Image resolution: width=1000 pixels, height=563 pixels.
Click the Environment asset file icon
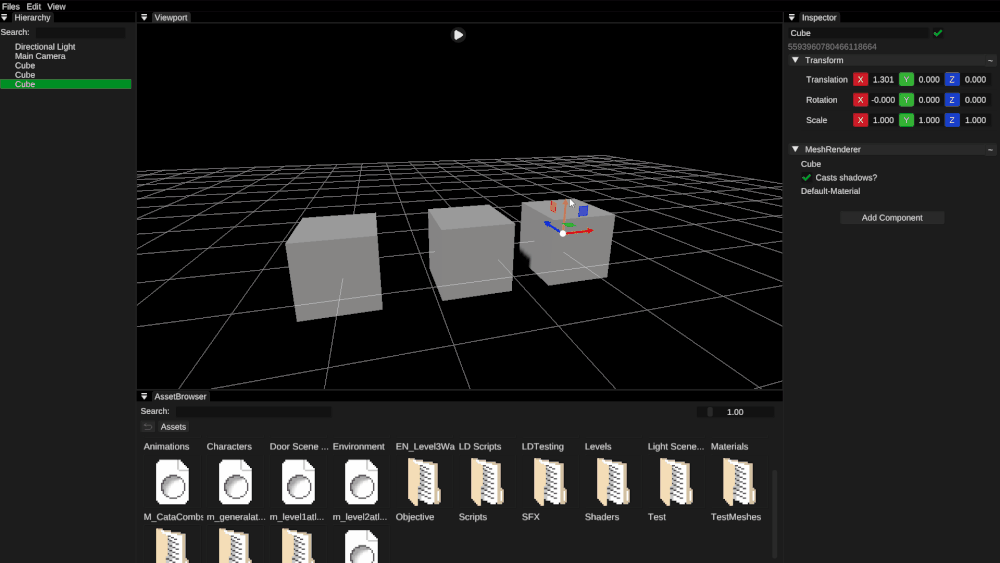(x=361, y=481)
